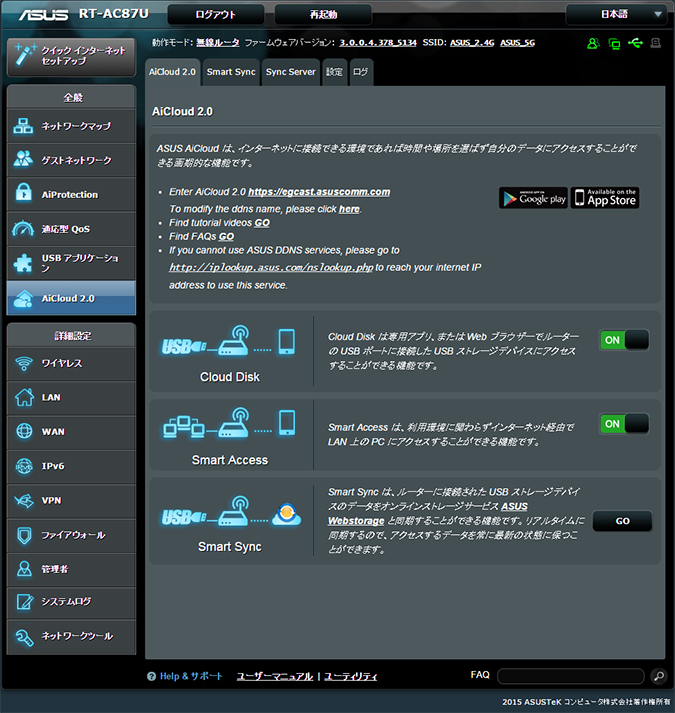Click the ログアウト logout button
This screenshot has height=713, width=675.
tap(216, 15)
